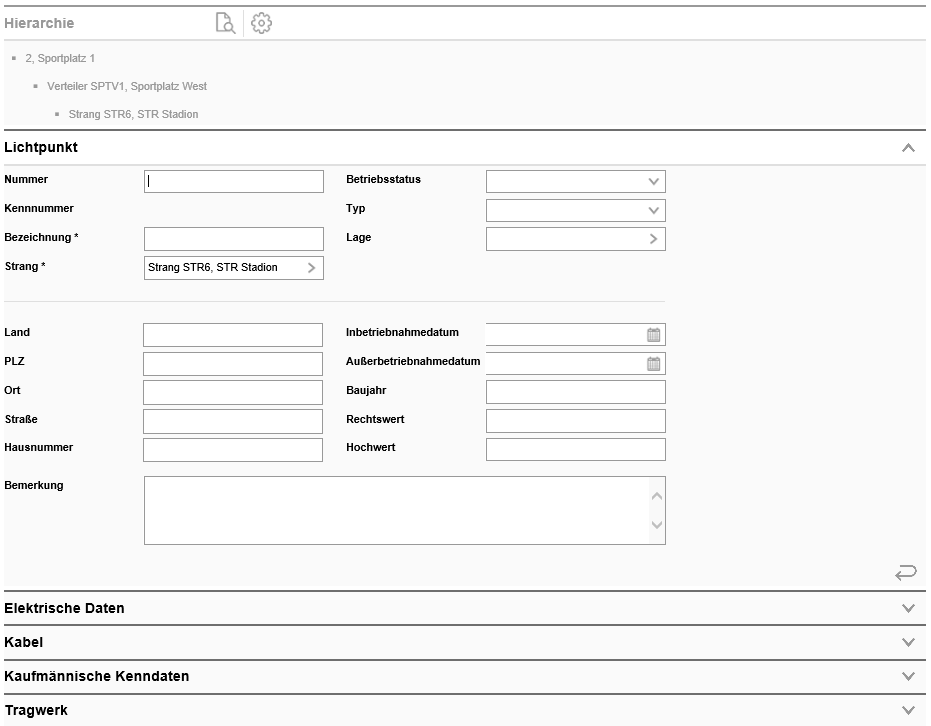Expand the Tragwerk section
This screenshot has width=931, height=726.
pos(907,710)
